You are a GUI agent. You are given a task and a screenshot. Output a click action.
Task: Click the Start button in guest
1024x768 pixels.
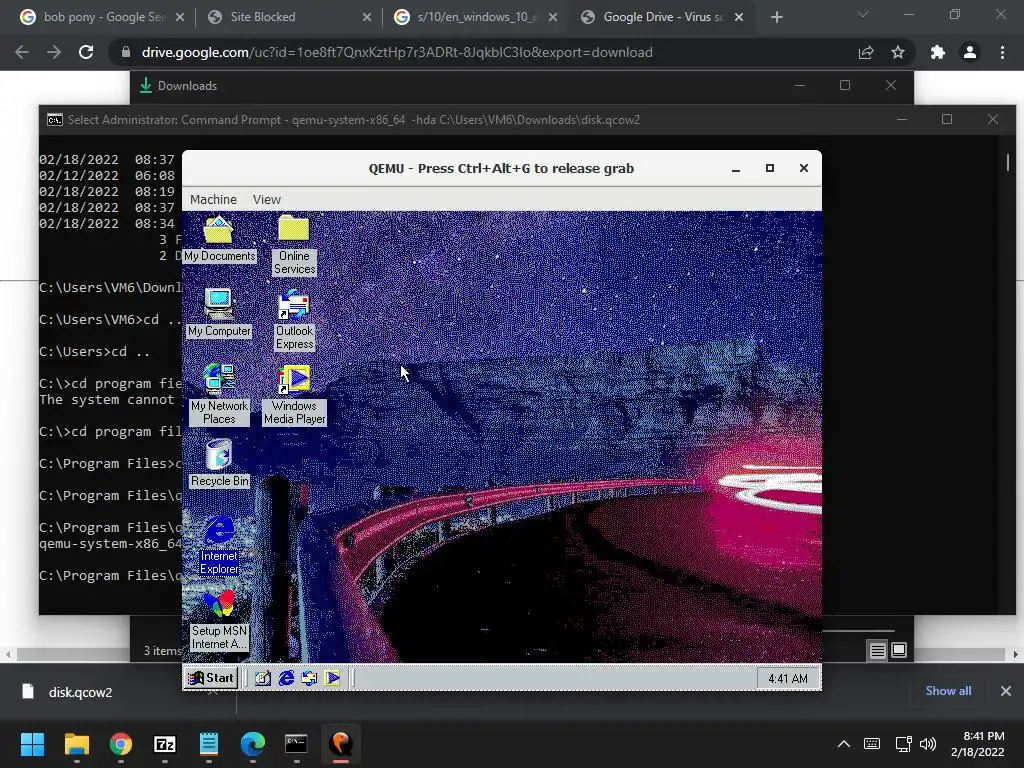pos(210,678)
